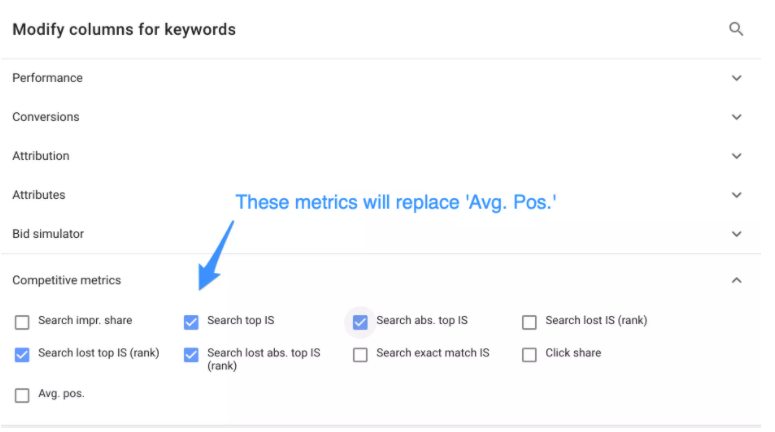Click the Bid simulator section label
Viewport: 775px width, 432px height.
(48, 234)
